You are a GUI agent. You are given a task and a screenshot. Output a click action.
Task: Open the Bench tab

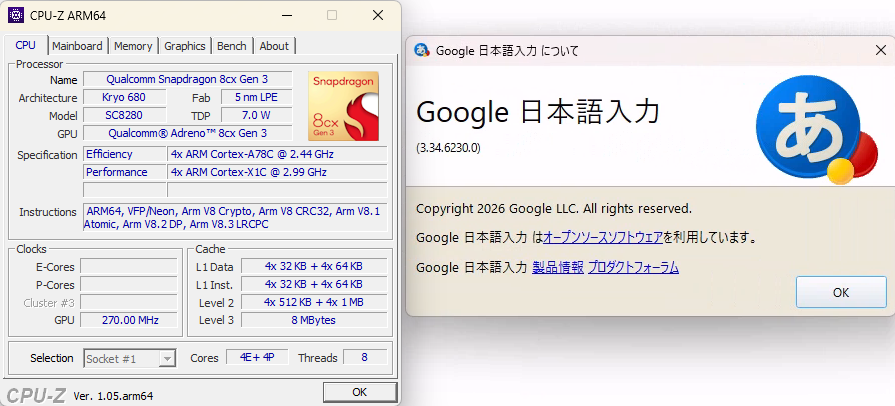(x=232, y=46)
